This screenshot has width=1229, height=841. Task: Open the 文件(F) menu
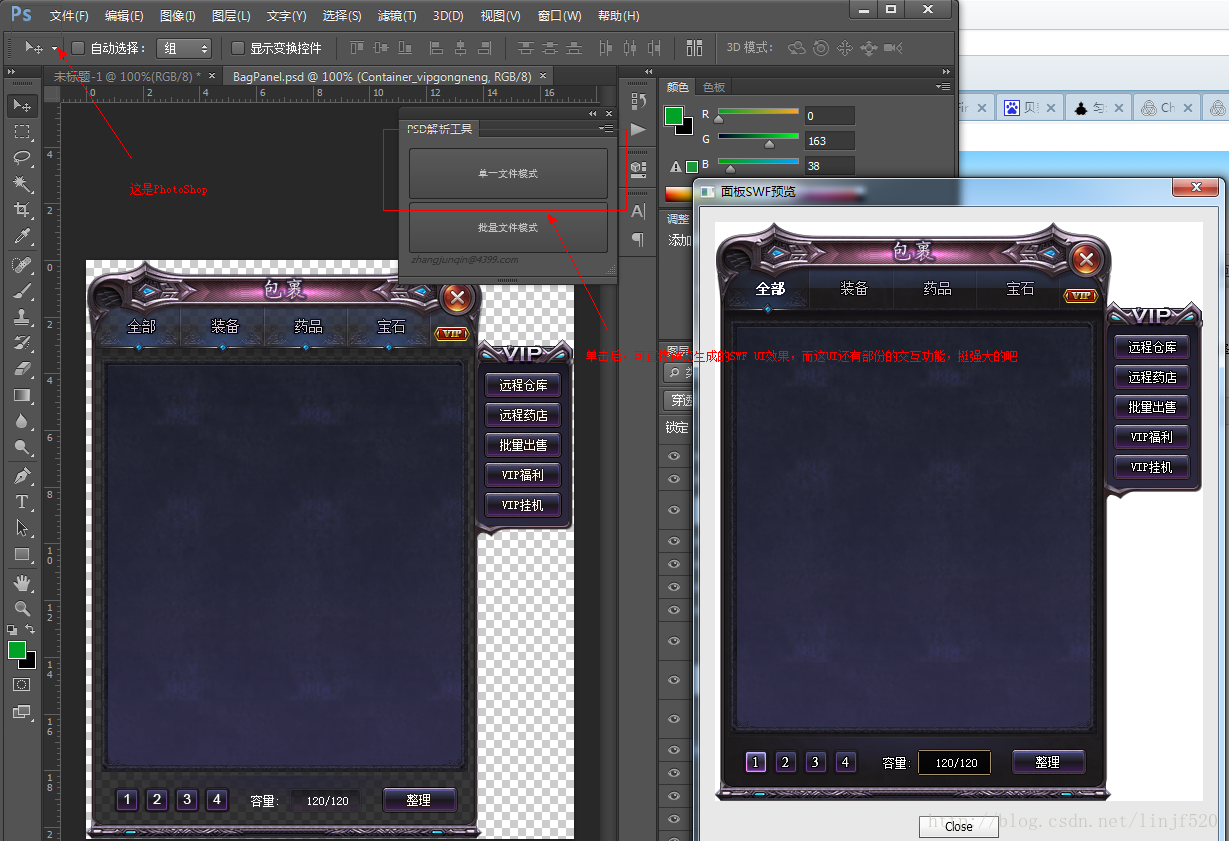coord(69,16)
